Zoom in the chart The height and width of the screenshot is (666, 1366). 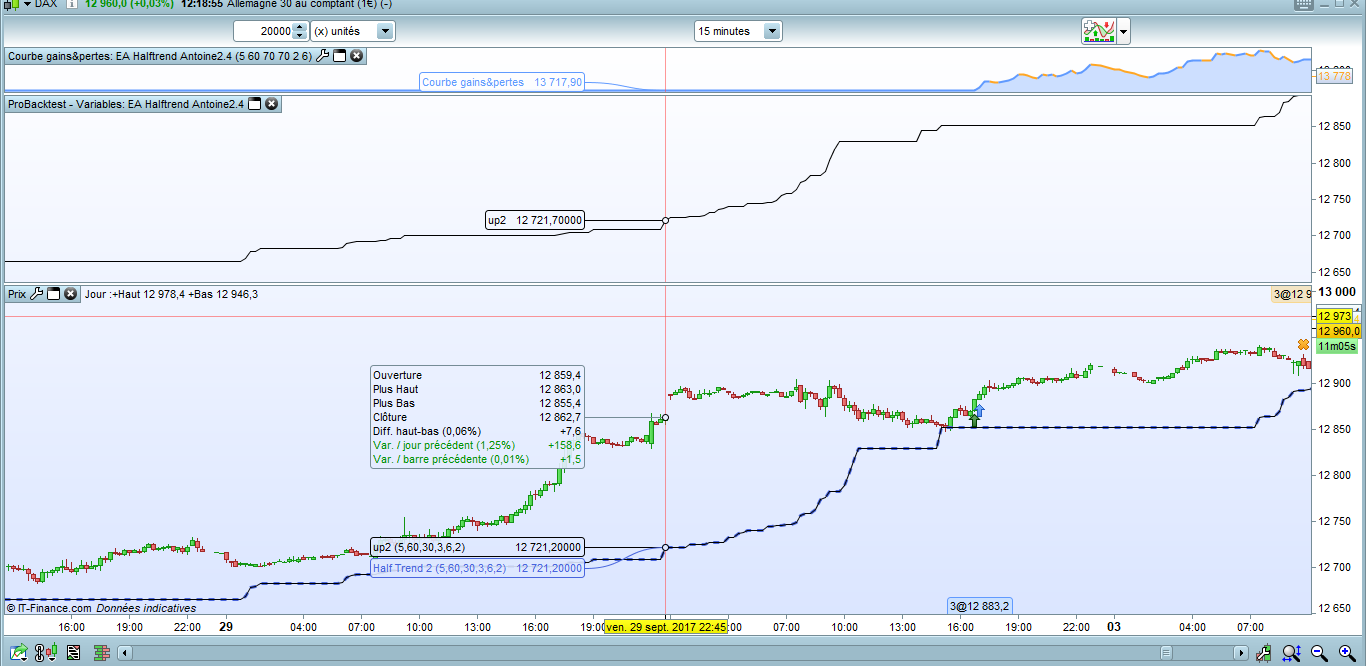click(x=1347, y=653)
